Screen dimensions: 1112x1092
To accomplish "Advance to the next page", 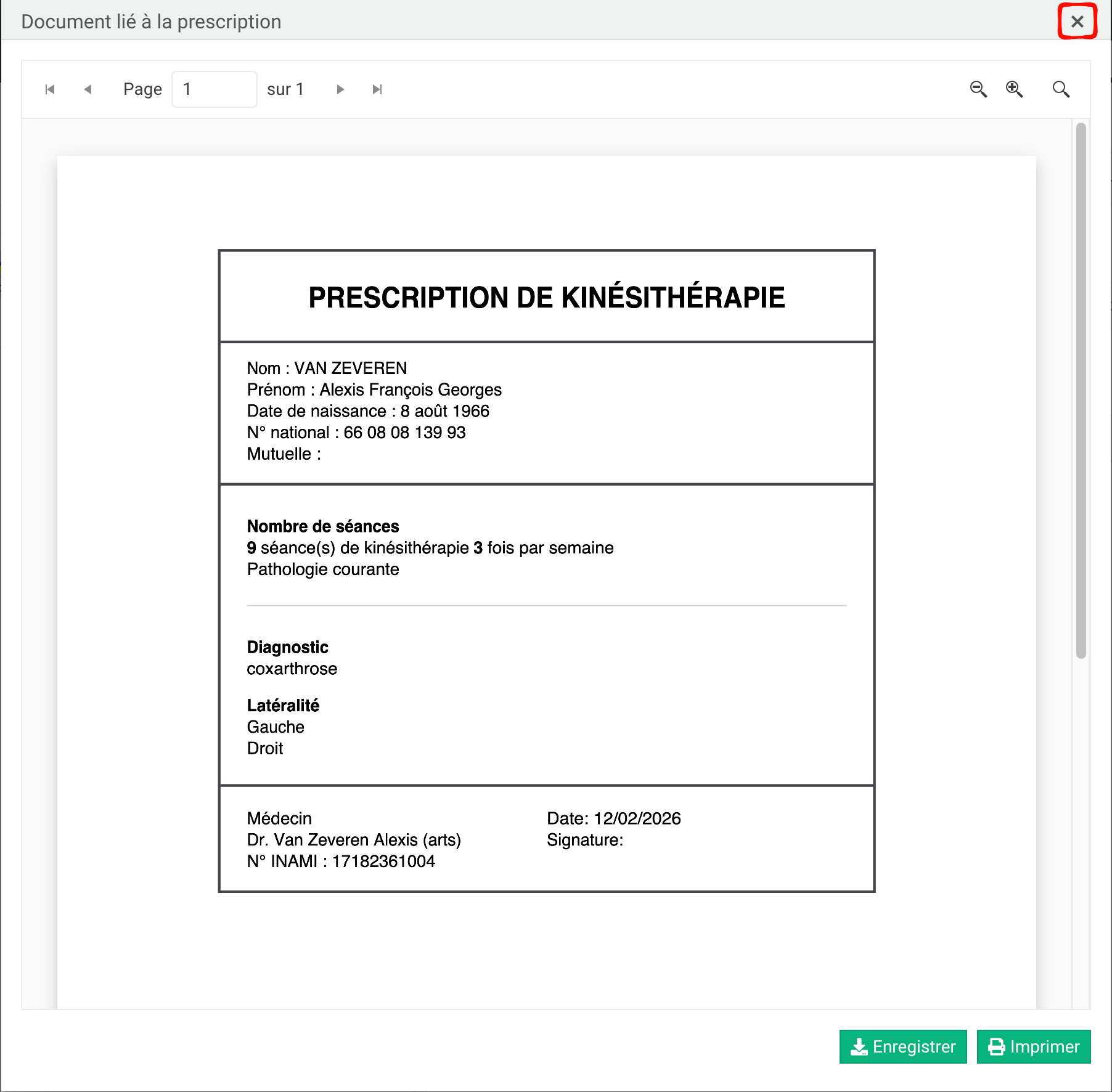I will tap(340, 89).
